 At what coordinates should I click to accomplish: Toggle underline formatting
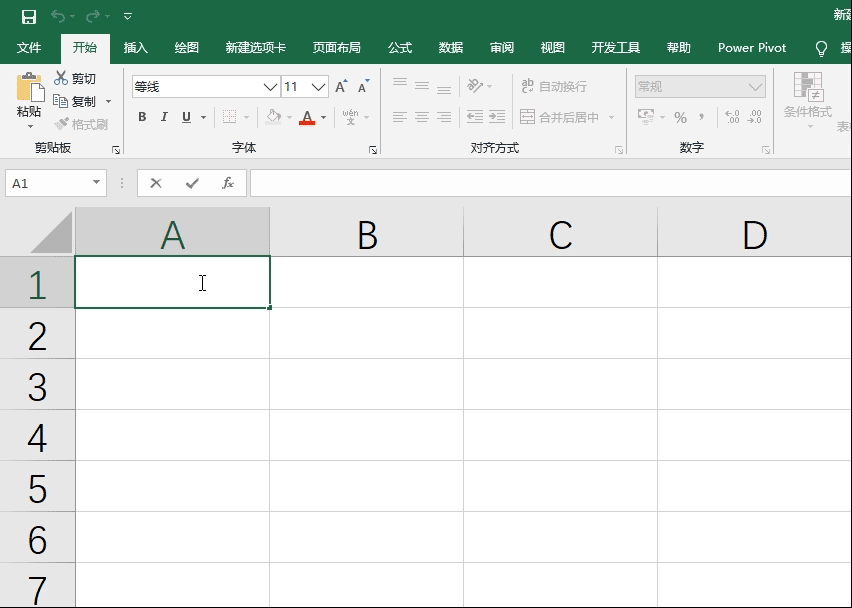[x=186, y=117]
